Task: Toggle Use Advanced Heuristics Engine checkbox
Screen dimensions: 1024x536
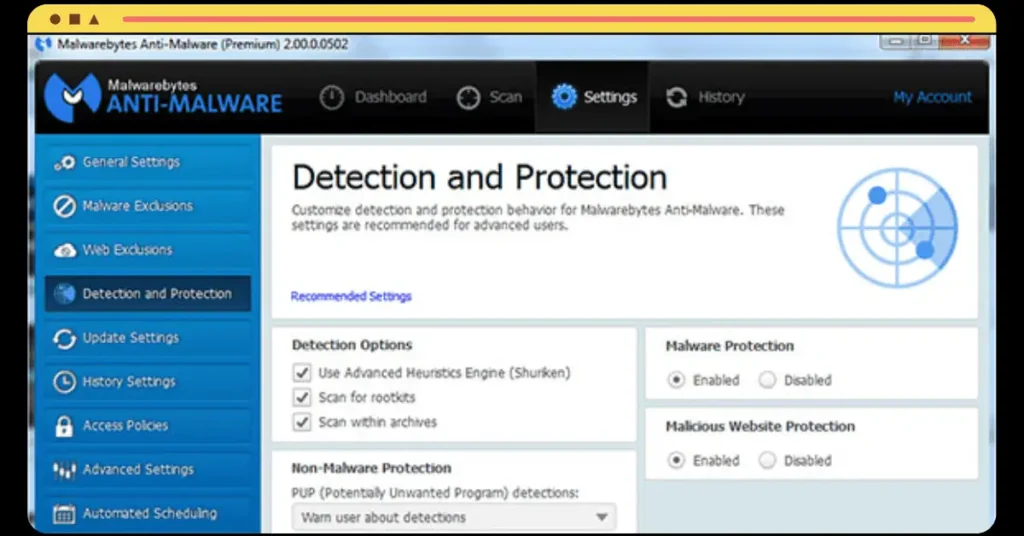Action: tap(302, 373)
